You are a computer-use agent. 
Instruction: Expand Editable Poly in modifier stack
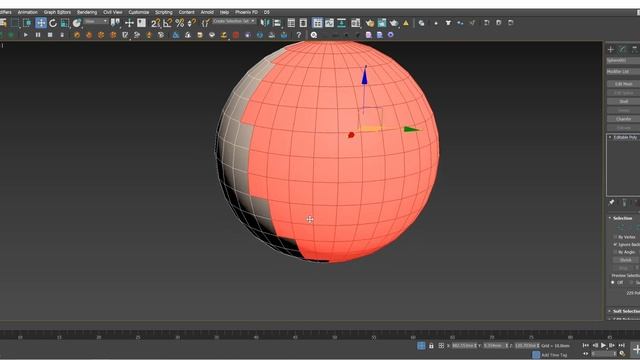610,137
